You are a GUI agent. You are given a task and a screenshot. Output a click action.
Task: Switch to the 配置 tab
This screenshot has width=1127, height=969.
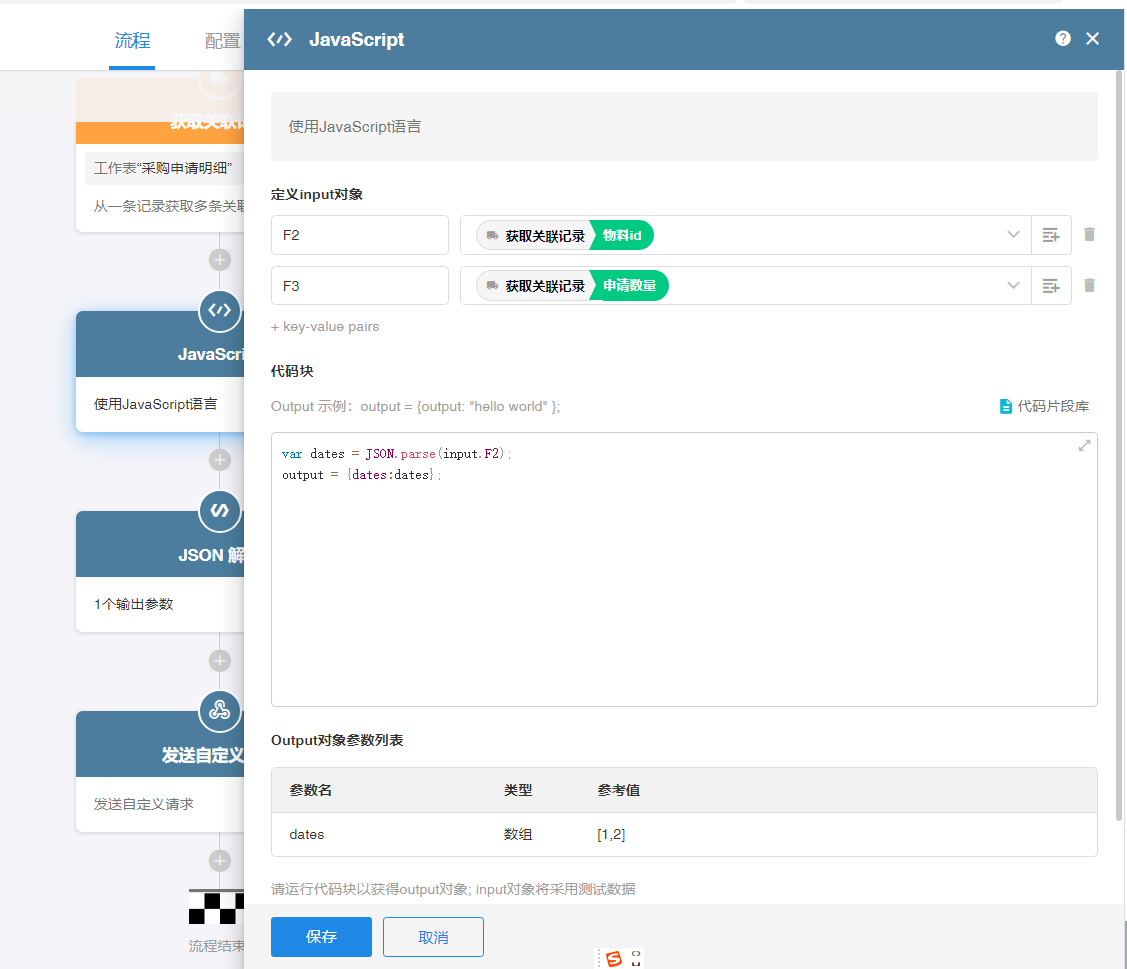222,41
